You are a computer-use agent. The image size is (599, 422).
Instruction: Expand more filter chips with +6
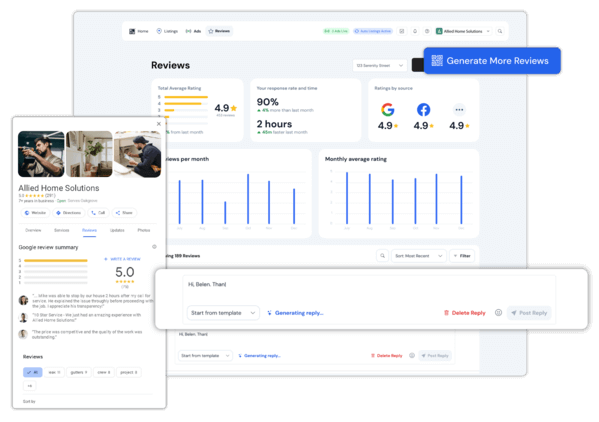(30, 386)
